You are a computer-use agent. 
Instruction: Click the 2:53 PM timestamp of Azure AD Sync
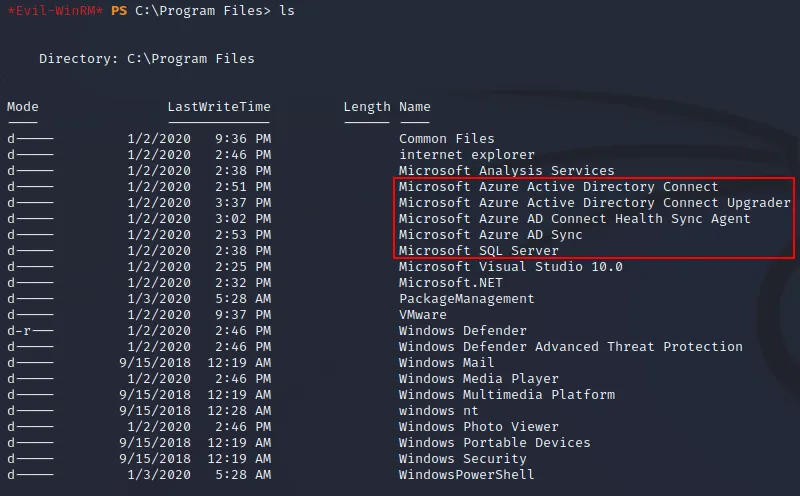pyautogui.click(x=243, y=235)
